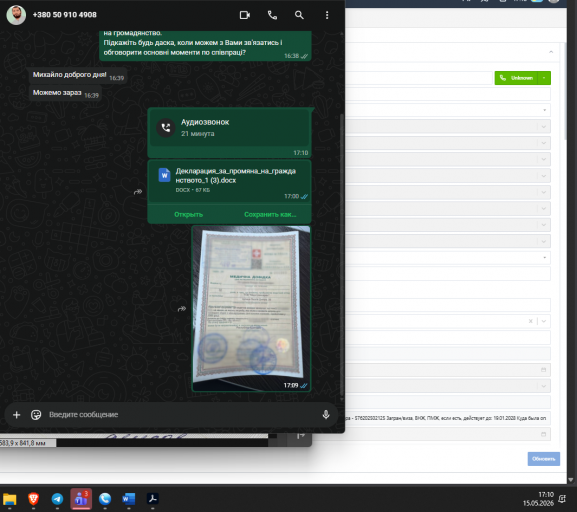The height and width of the screenshot is (512, 577).
Task: Open the emoji picker
Action: click(36, 415)
